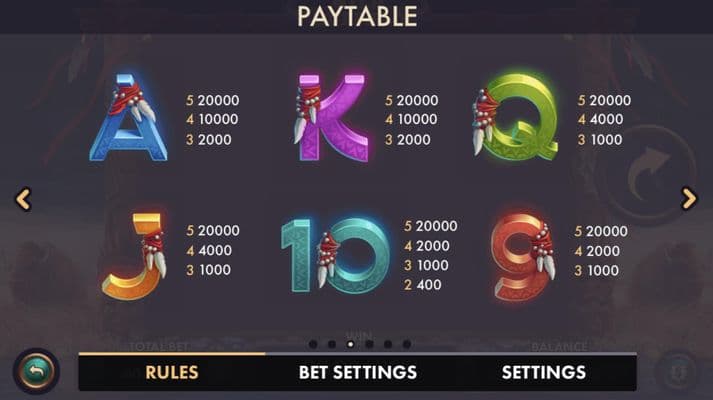Click the blue A symbol icon

pos(129,119)
